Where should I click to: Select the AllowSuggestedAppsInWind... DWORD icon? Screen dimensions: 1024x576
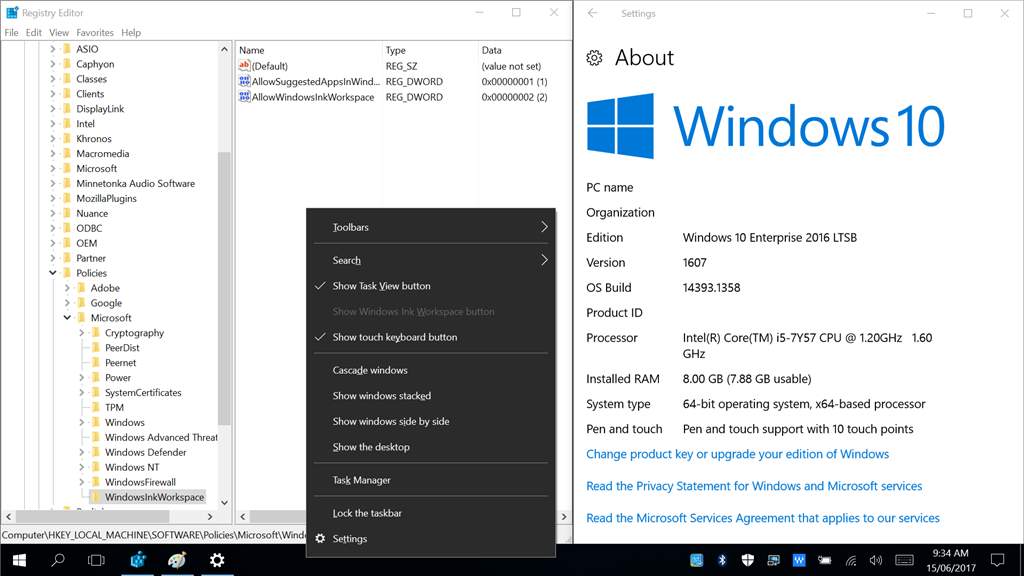[x=244, y=81]
